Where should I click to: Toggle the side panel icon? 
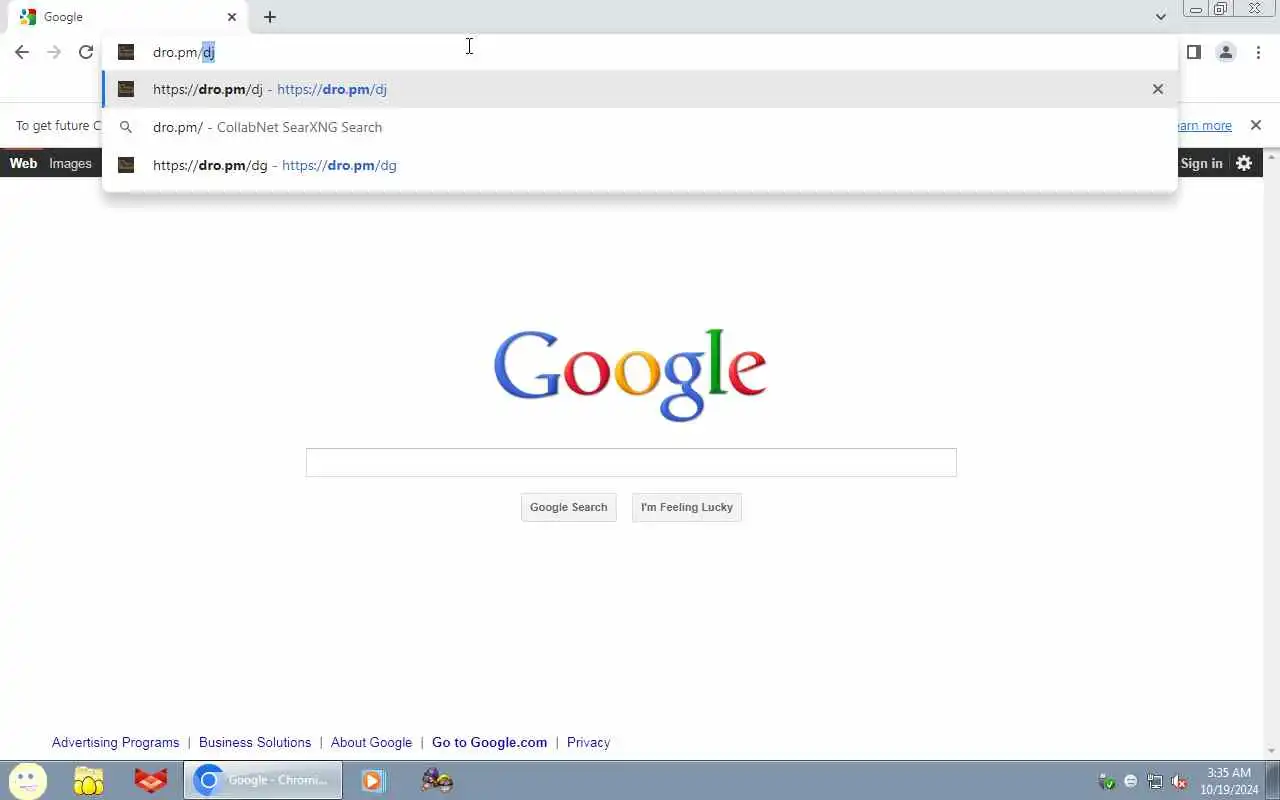coord(1194,52)
